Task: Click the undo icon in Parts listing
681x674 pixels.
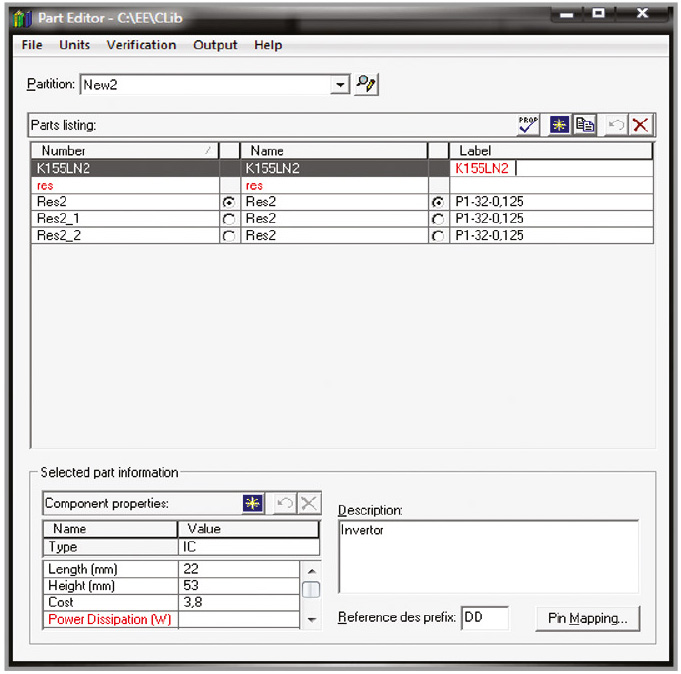Action: coord(616,125)
